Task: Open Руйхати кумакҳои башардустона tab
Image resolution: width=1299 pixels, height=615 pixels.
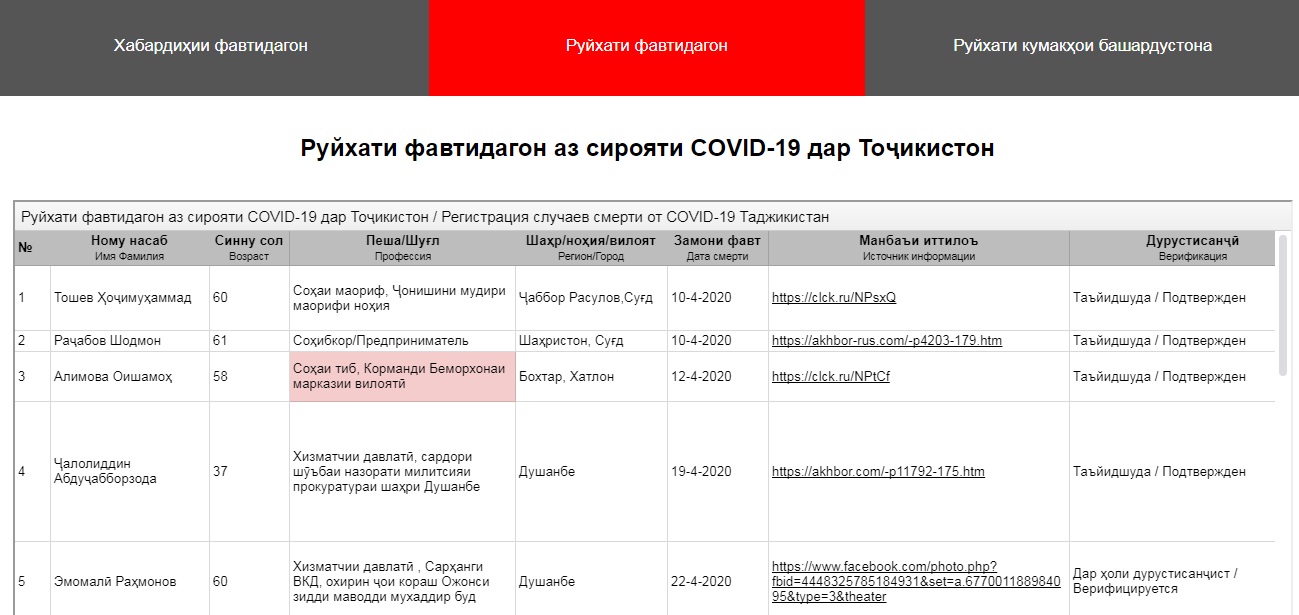Action: [1082, 46]
